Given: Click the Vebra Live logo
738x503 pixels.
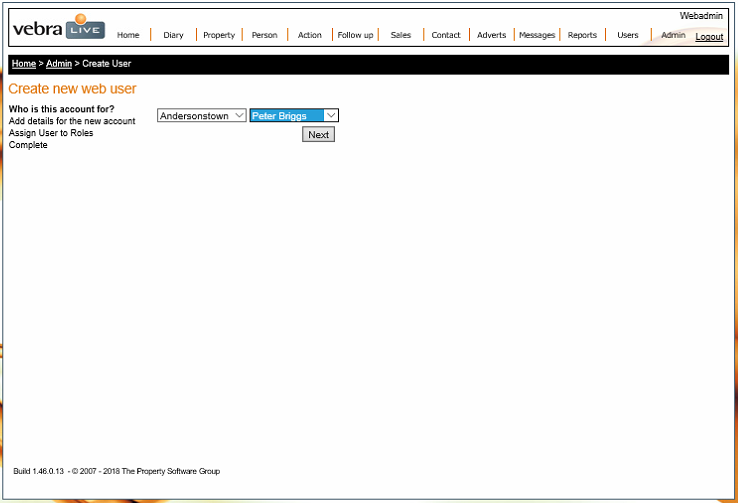Looking at the screenshot, I should 59,27.
